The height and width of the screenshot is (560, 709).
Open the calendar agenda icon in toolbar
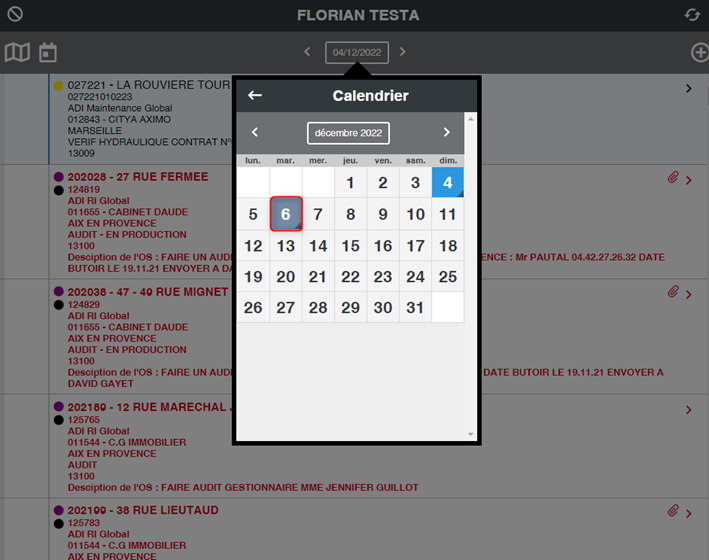(x=48, y=52)
